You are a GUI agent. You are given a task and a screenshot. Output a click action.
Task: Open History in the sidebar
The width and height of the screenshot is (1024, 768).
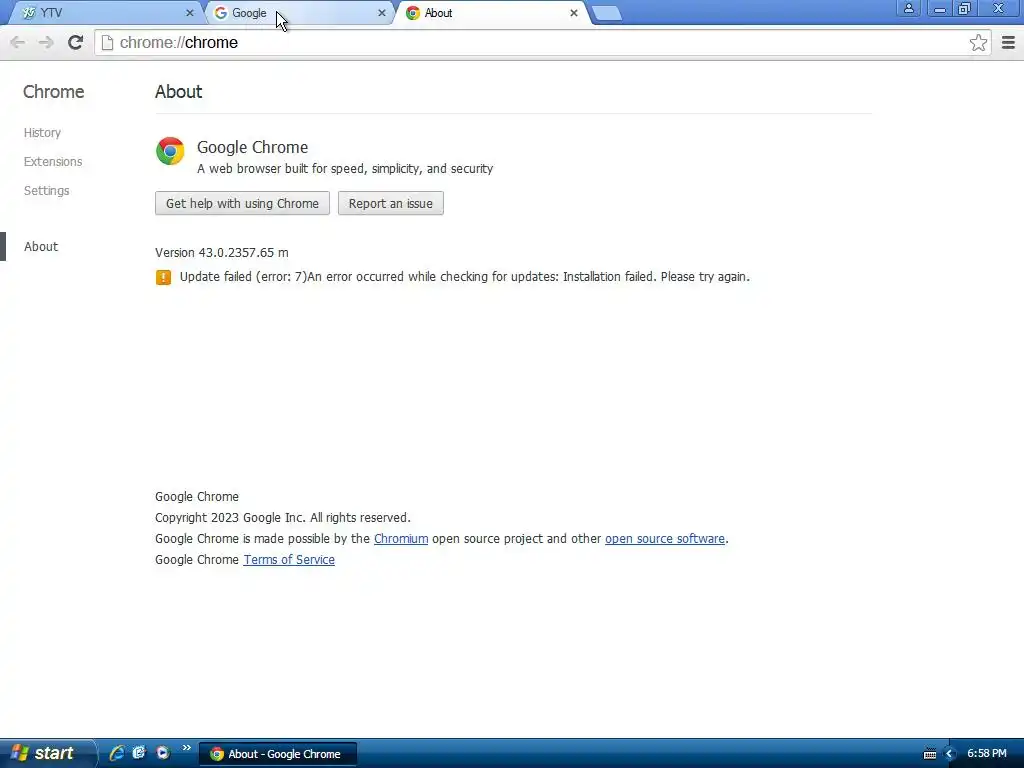[42, 133]
